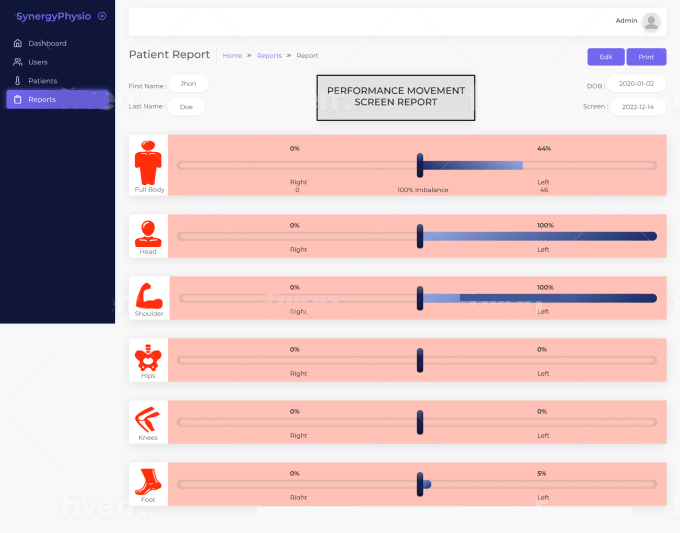Go to Patients in the sidebar
Screen dimensions: 680x533
point(42,81)
